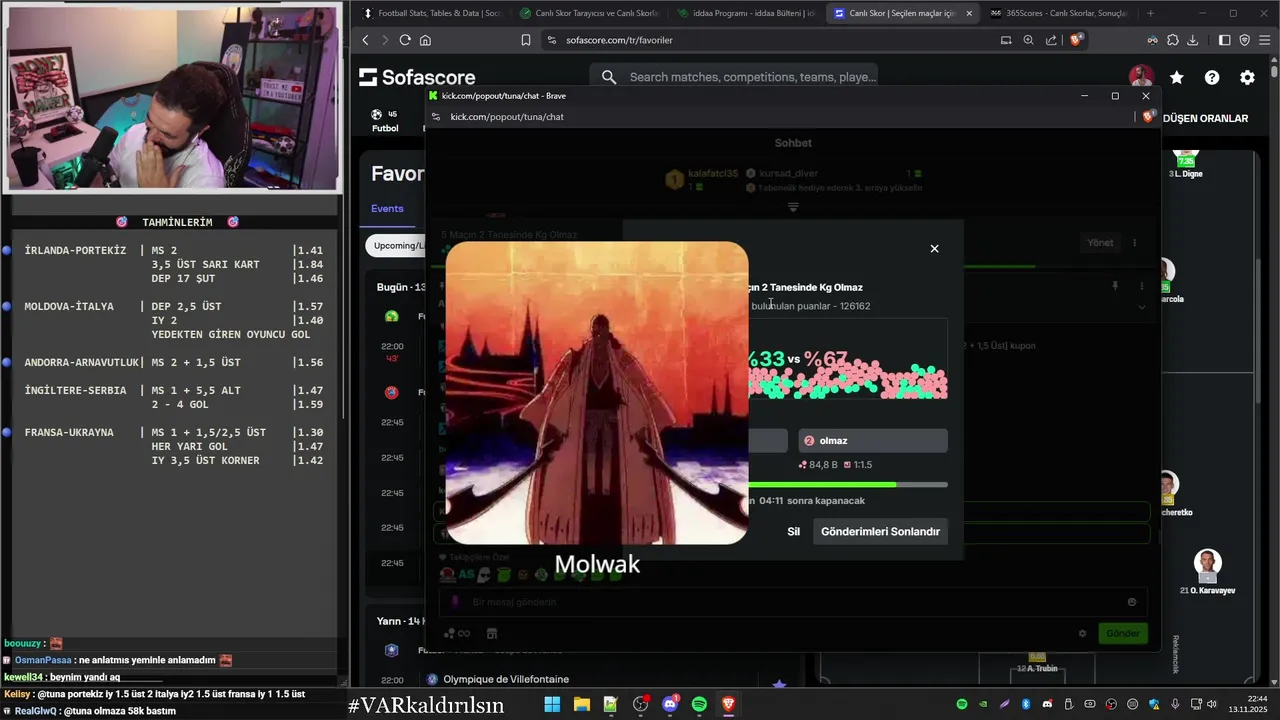Image resolution: width=1280 pixels, height=720 pixels.
Task: Open the browser home page icon
Action: (x=425, y=40)
